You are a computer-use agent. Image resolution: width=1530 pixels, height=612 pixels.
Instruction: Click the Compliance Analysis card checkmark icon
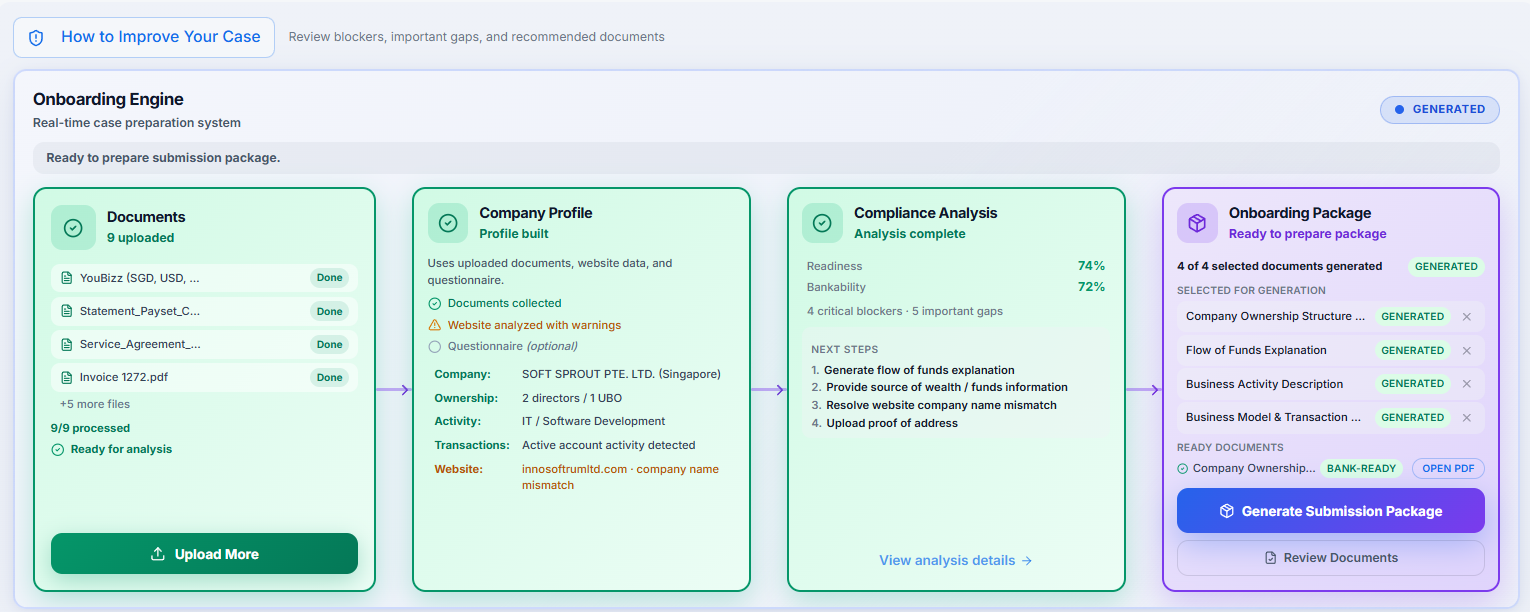coord(822,223)
